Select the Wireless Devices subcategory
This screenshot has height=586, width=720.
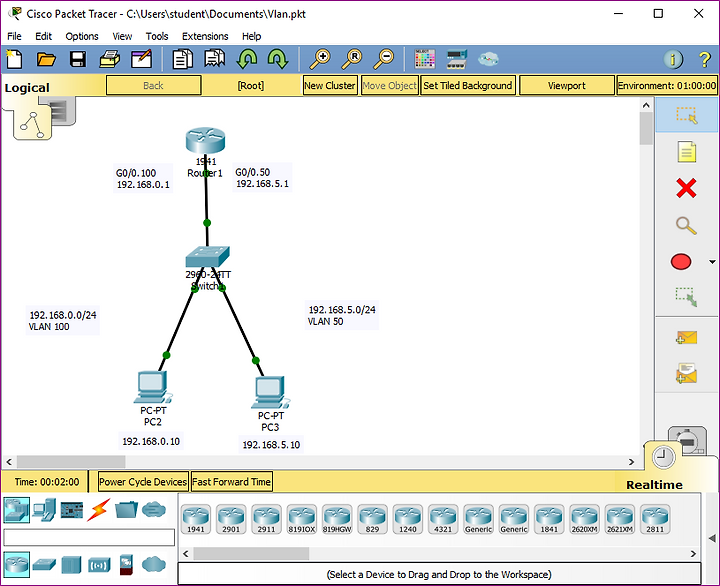pyautogui.click(x=99, y=564)
